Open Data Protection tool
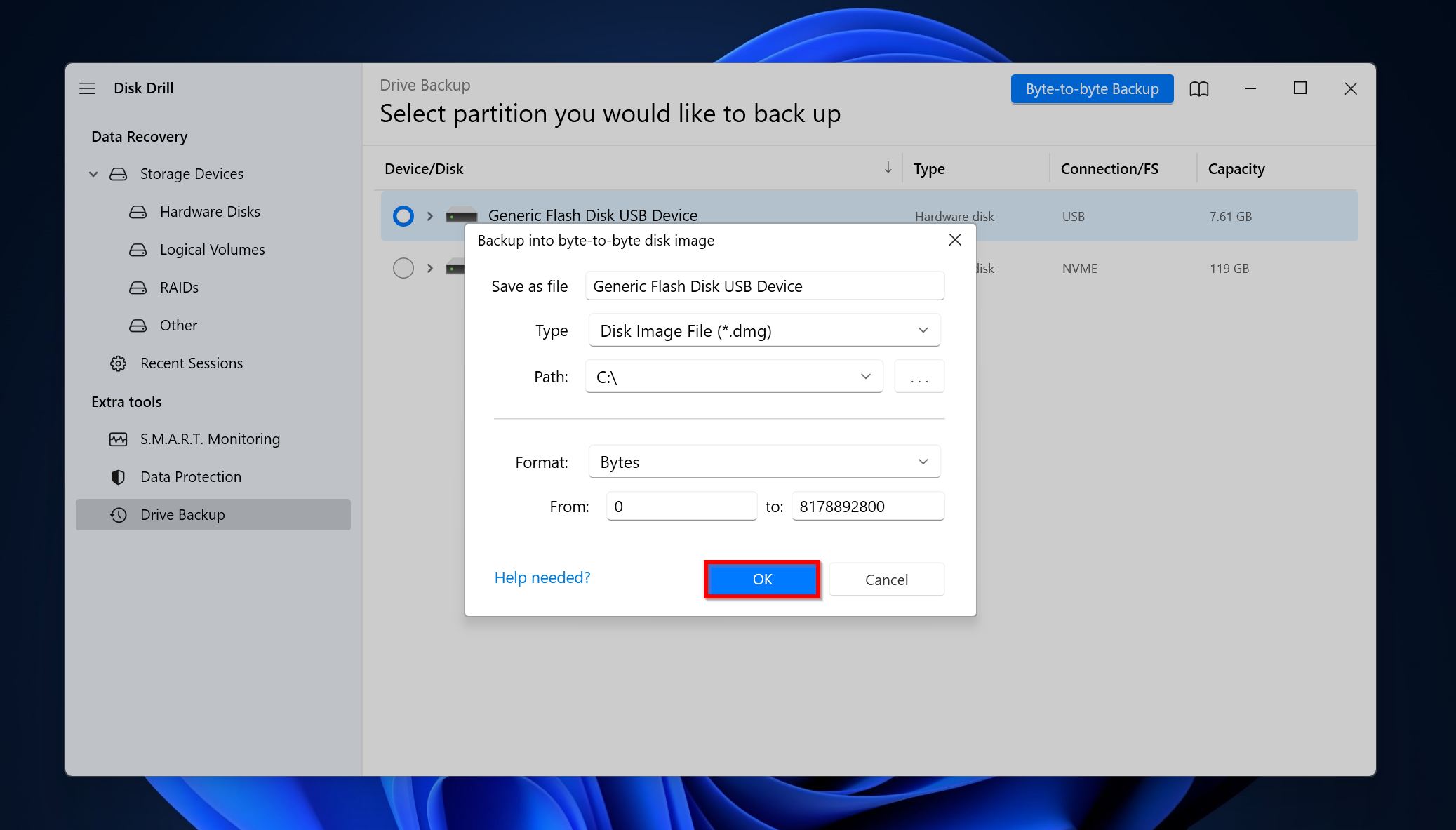 click(x=190, y=476)
